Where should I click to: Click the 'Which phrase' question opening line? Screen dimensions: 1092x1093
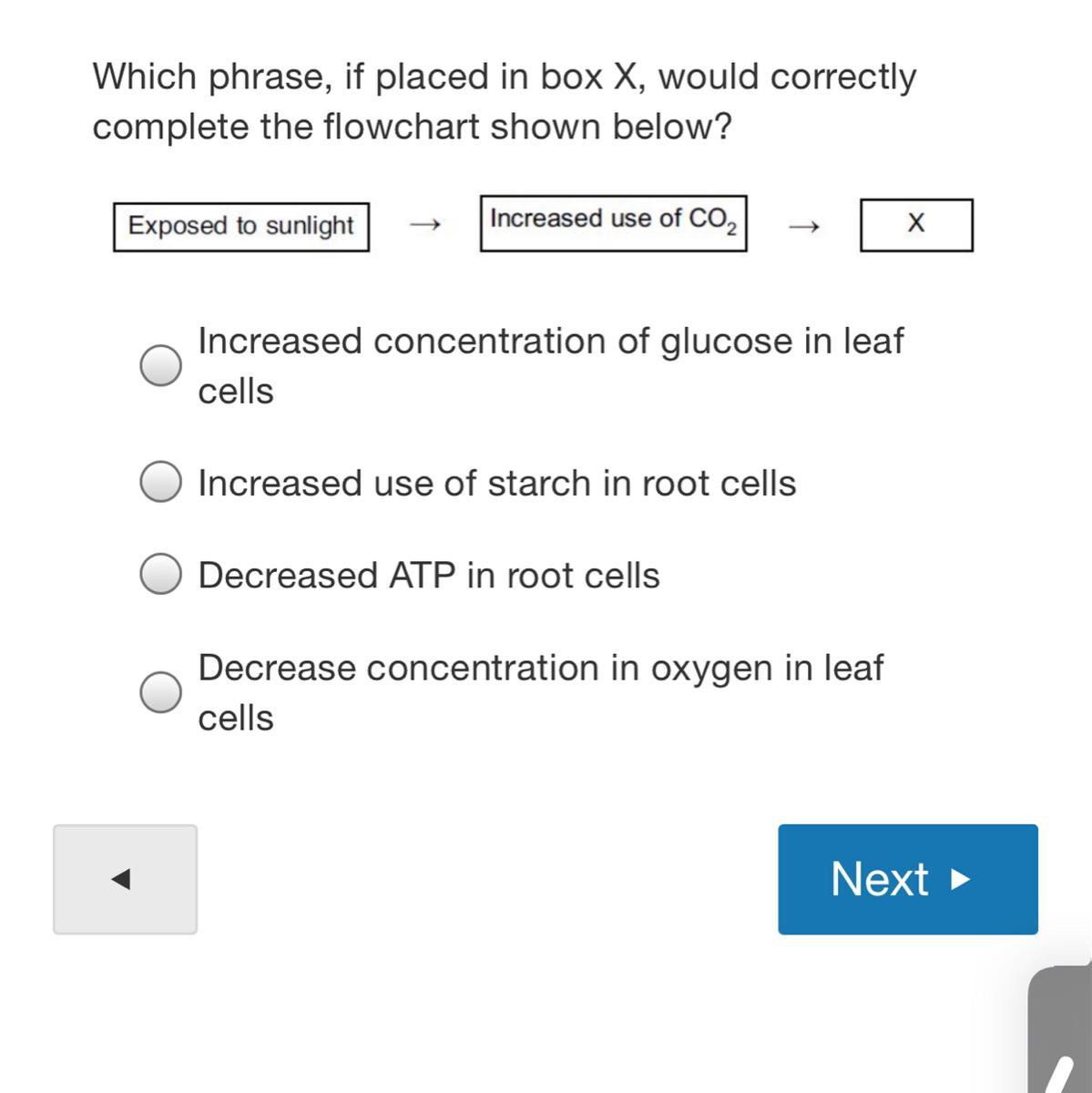click(504, 77)
